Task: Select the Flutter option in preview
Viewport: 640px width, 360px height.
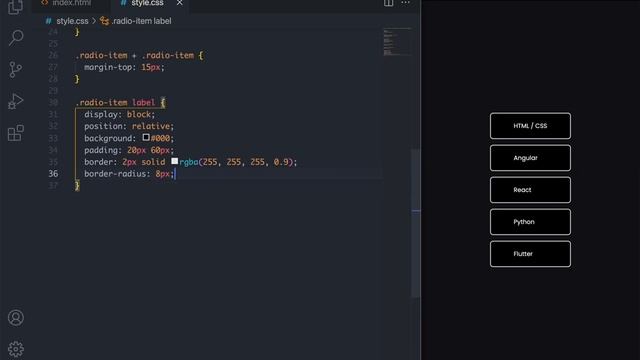Action: tap(530, 254)
